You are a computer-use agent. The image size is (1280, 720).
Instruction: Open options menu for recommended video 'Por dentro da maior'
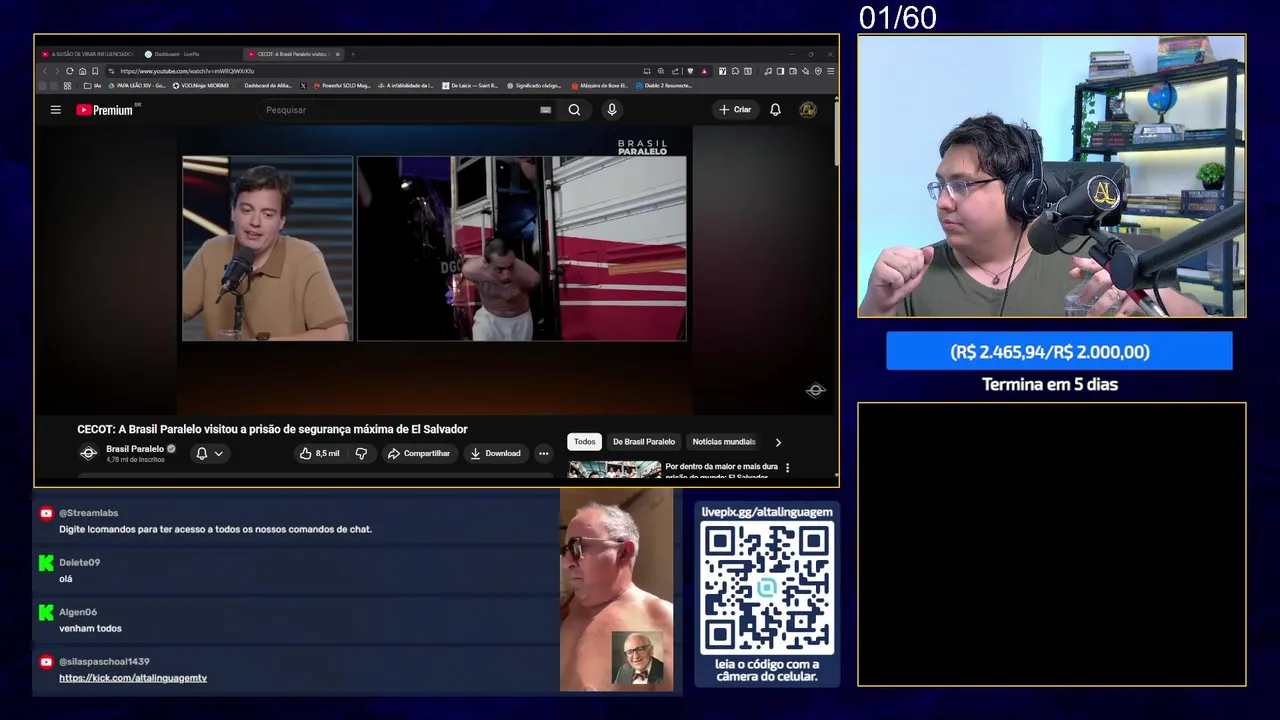pos(787,467)
